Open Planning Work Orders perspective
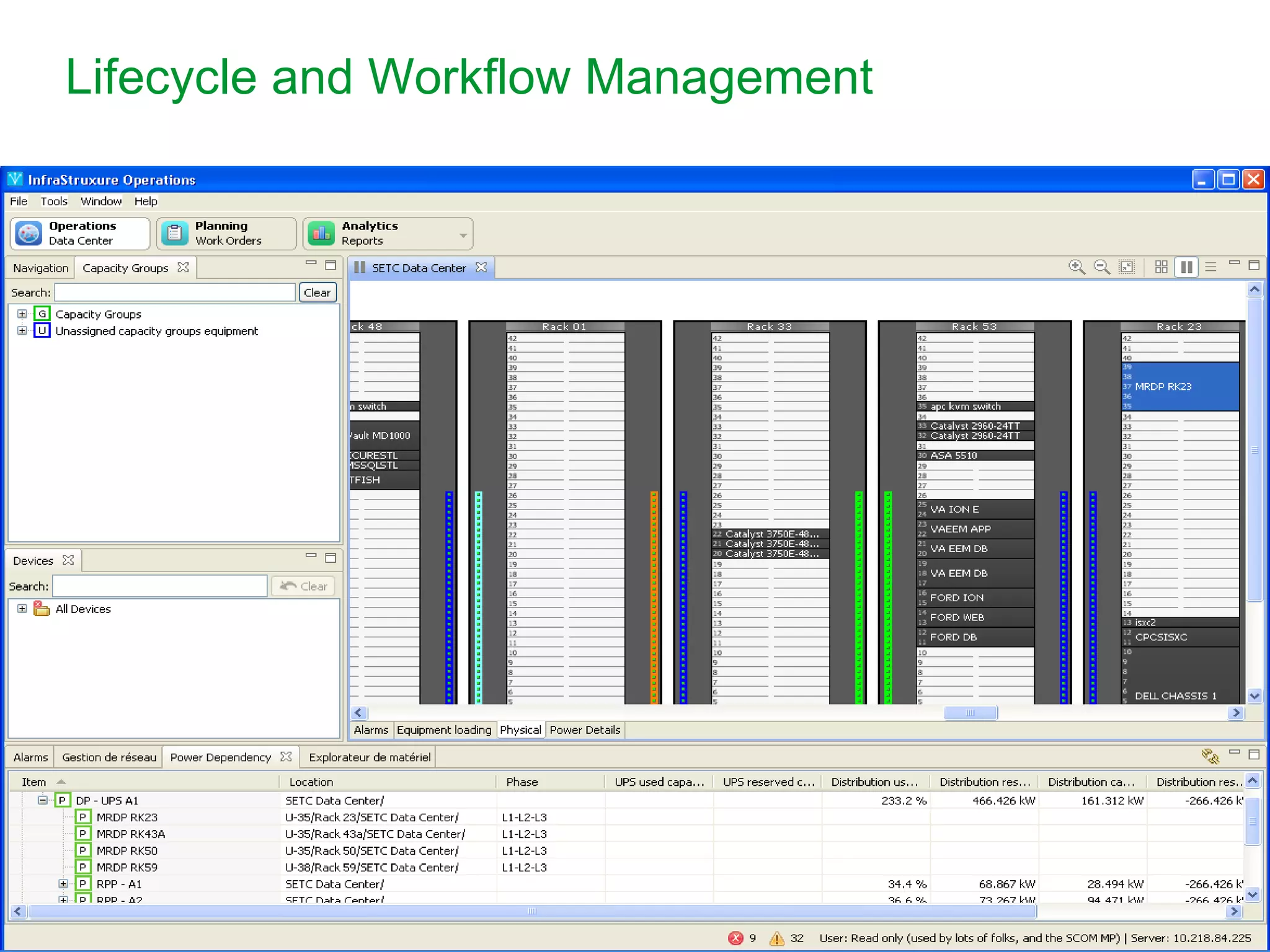 click(226, 234)
